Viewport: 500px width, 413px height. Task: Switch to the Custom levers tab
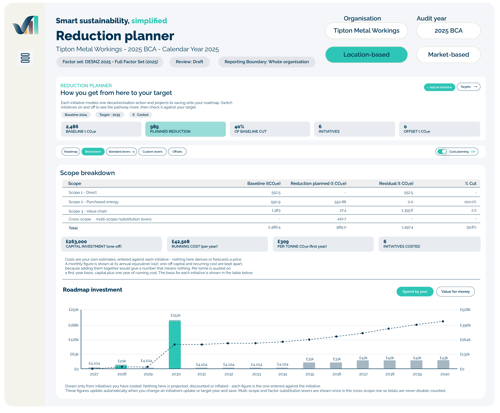tap(152, 152)
